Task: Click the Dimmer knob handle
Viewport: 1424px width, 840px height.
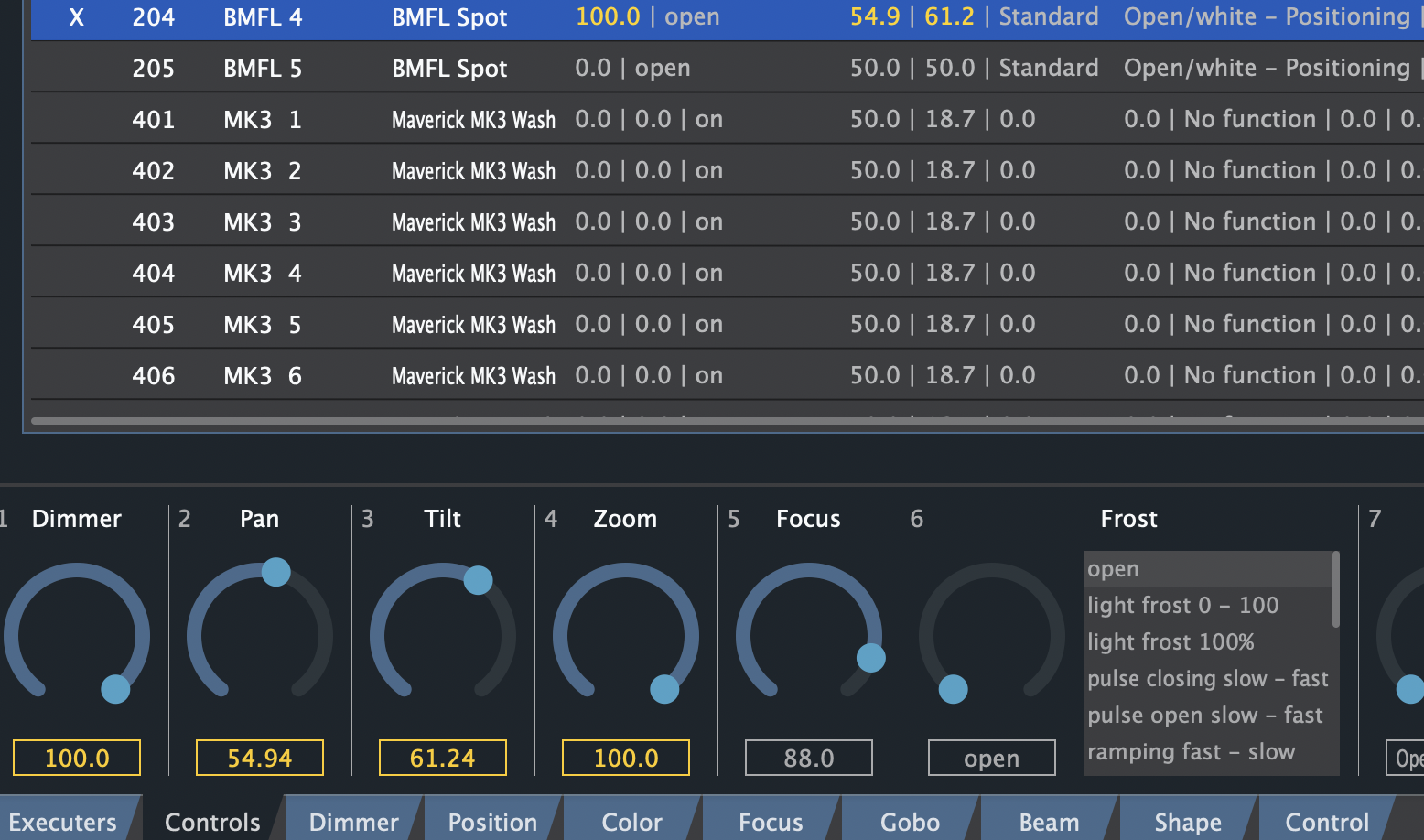Action: click(x=115, y=688)
